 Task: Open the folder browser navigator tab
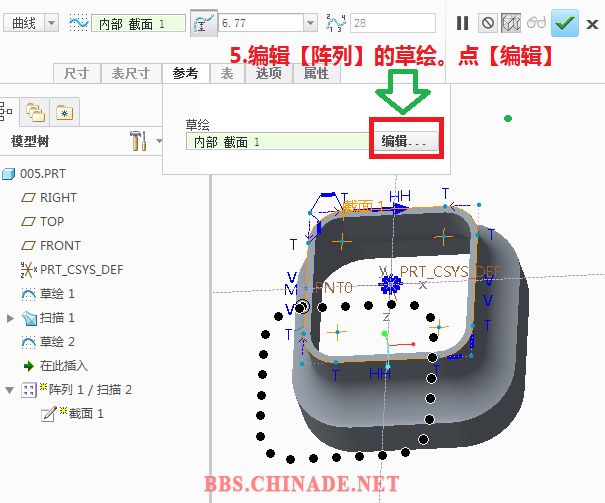tap(35, 112)
